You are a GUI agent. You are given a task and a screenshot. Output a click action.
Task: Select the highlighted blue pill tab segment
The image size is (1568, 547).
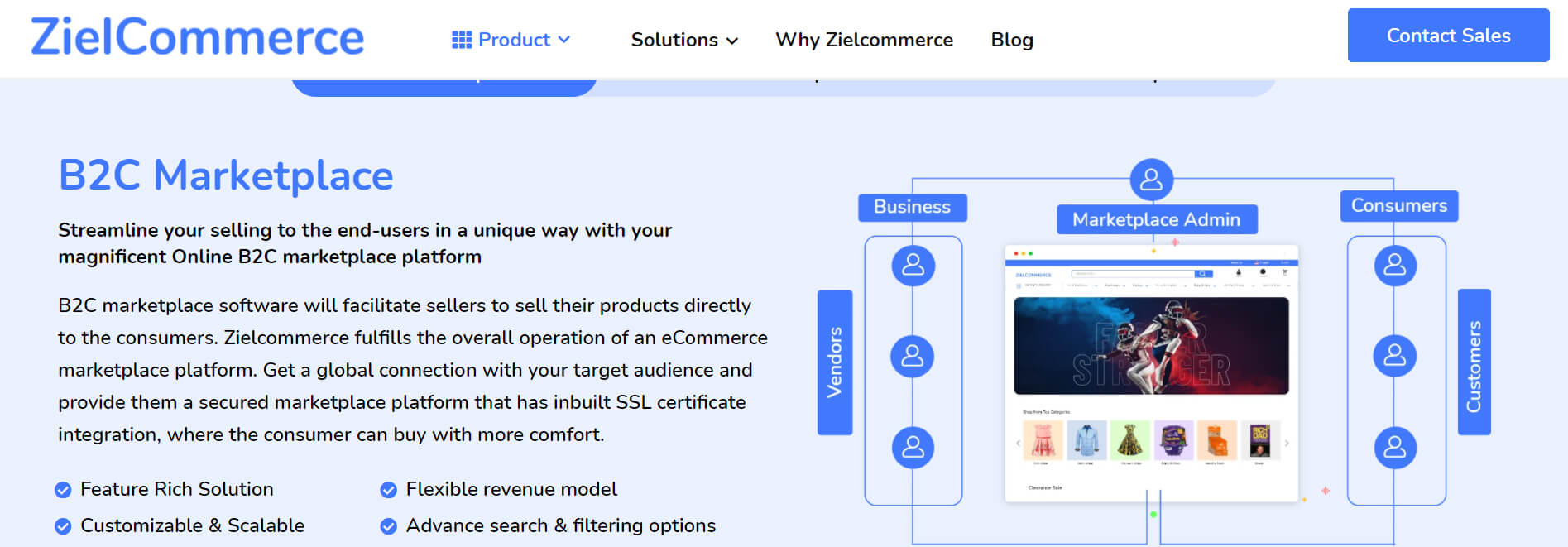tap(444, 86)
